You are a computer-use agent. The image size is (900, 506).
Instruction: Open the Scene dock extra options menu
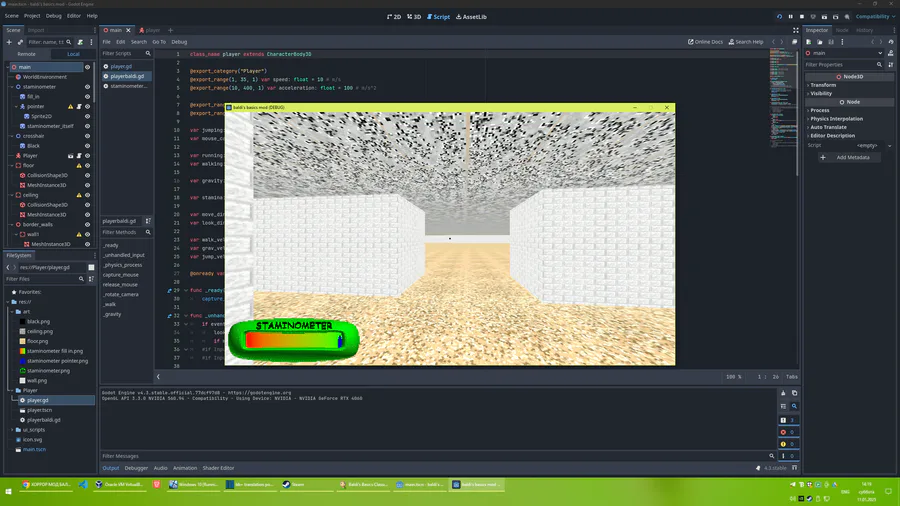point(91,42)
